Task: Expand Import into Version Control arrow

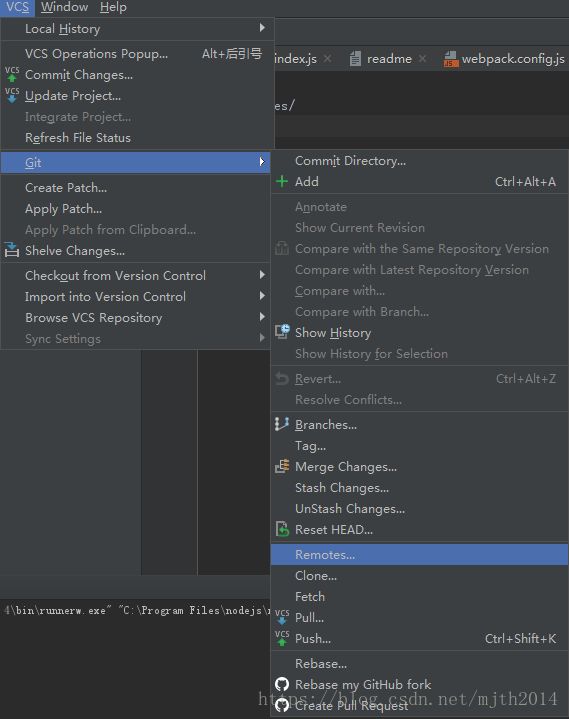Action: [x=262, y=296]
